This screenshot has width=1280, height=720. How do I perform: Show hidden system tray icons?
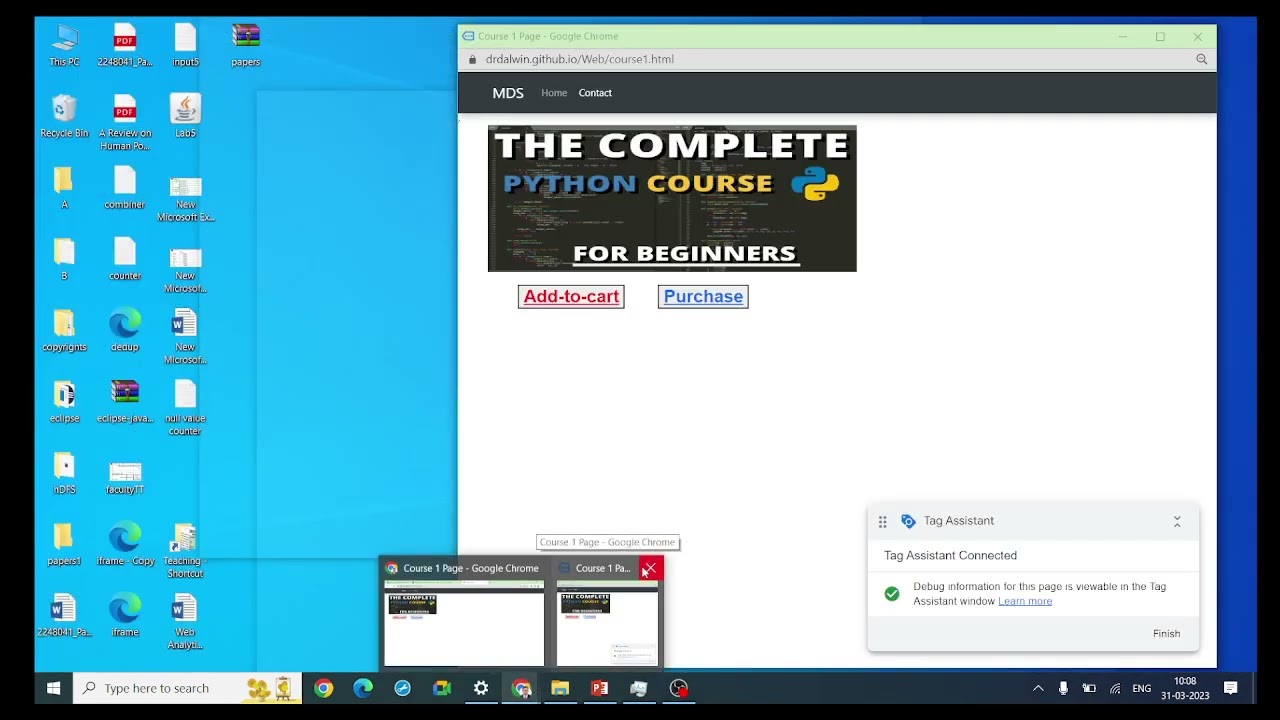pos(1038,688)
